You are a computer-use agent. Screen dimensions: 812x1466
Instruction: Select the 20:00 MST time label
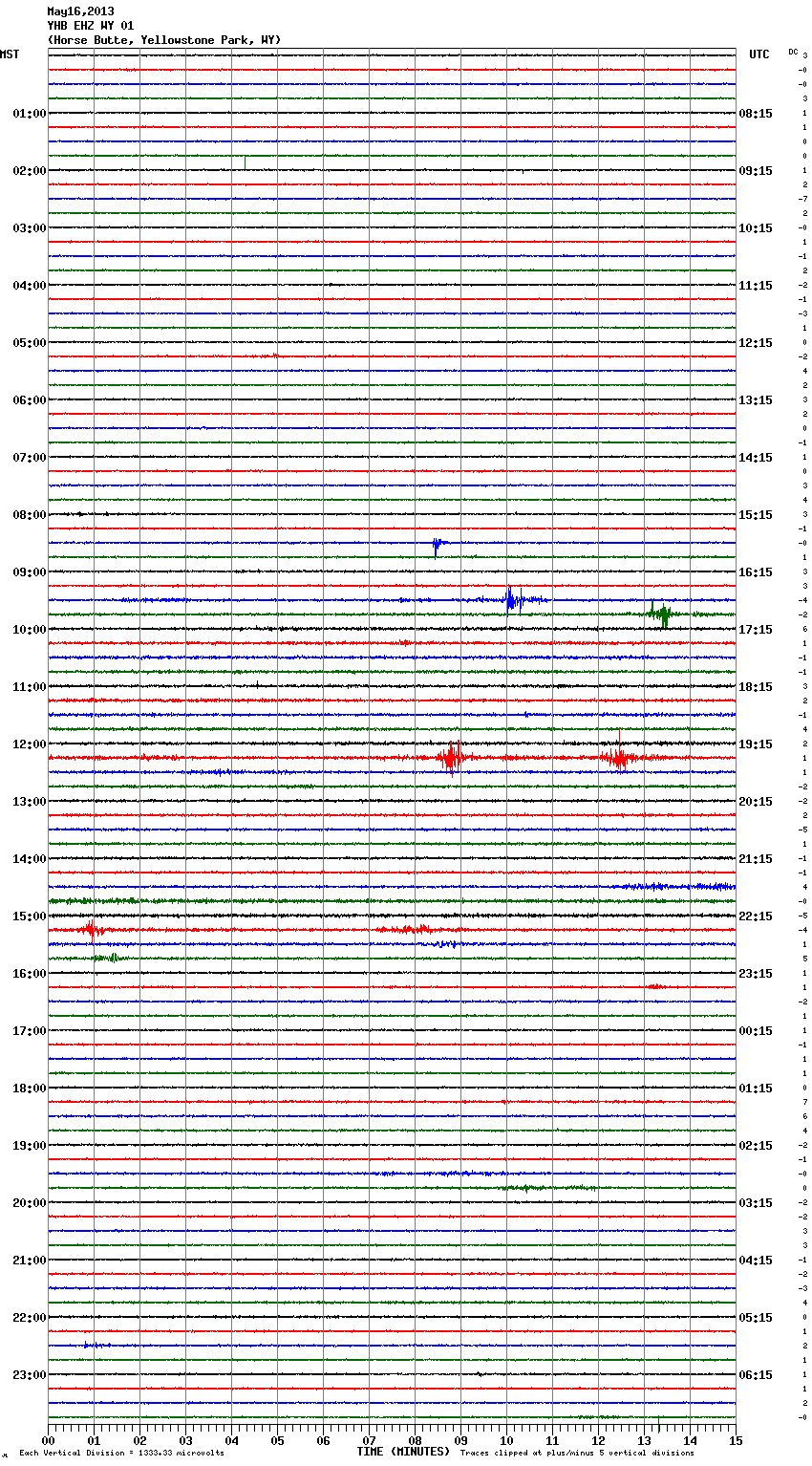[30, 1203]
